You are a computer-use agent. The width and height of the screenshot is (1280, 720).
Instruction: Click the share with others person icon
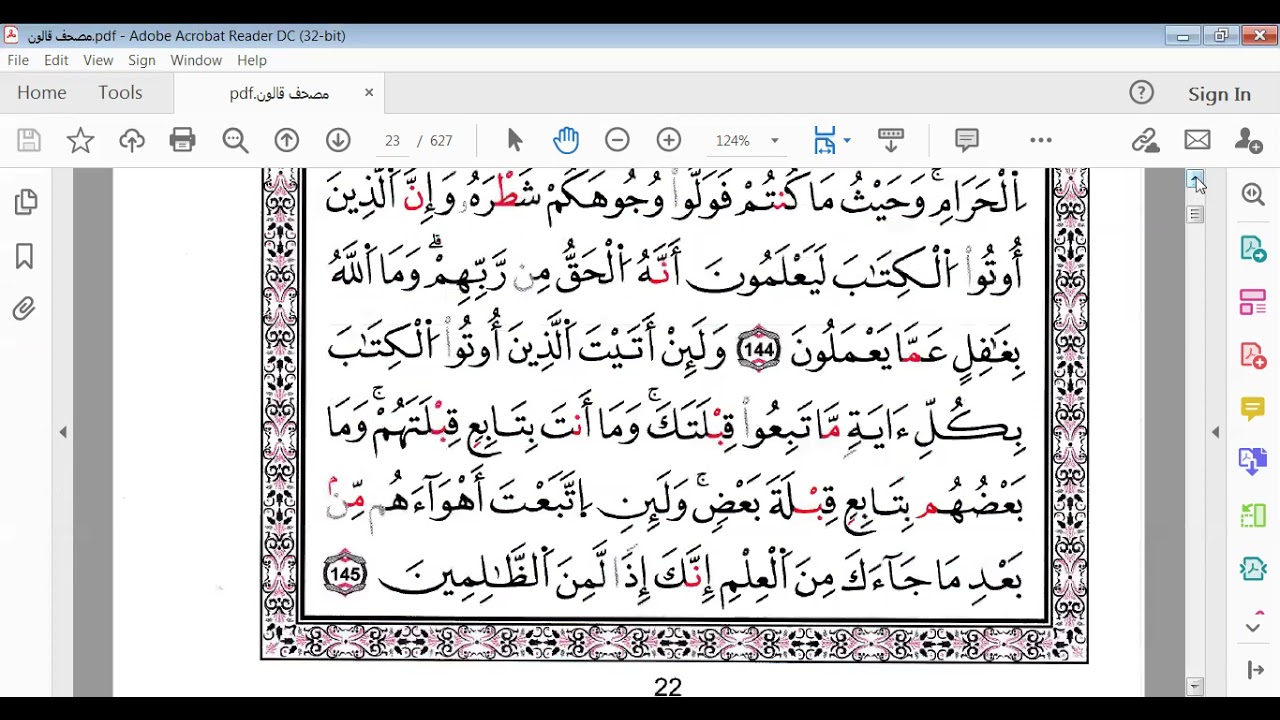pos(1248,140)
